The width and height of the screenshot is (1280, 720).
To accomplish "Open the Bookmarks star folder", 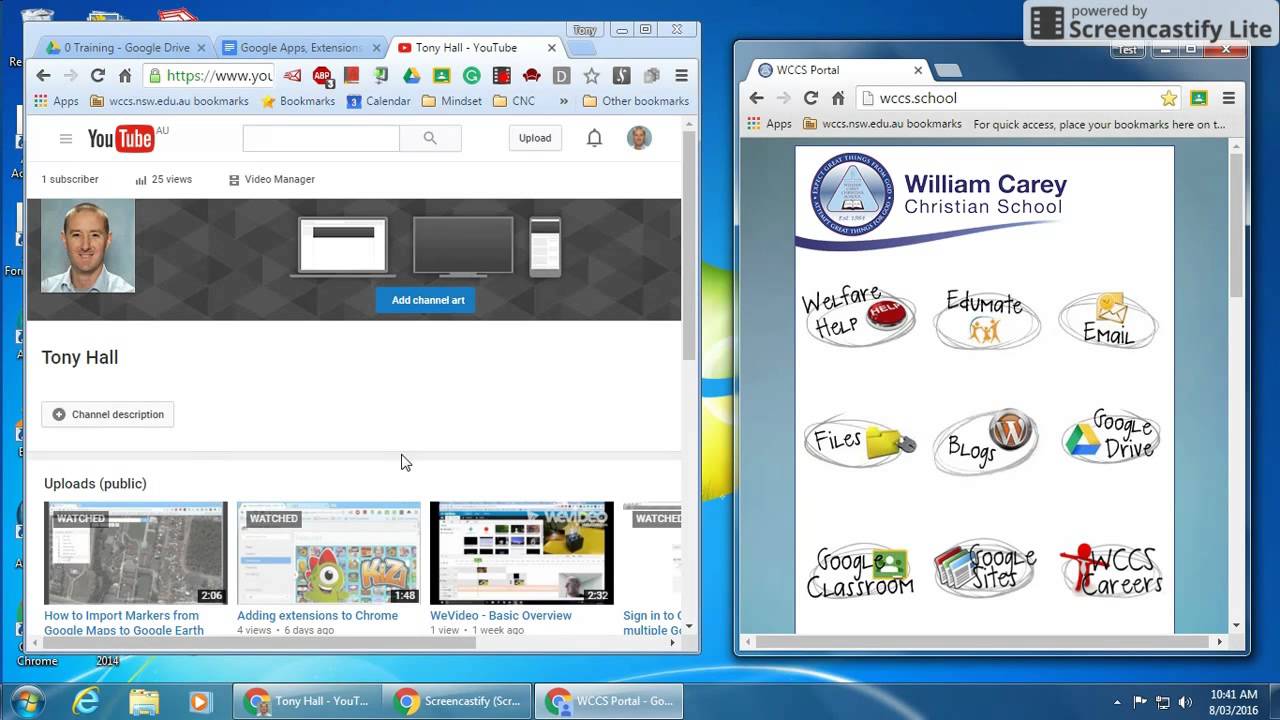I will tap(298, 101).
